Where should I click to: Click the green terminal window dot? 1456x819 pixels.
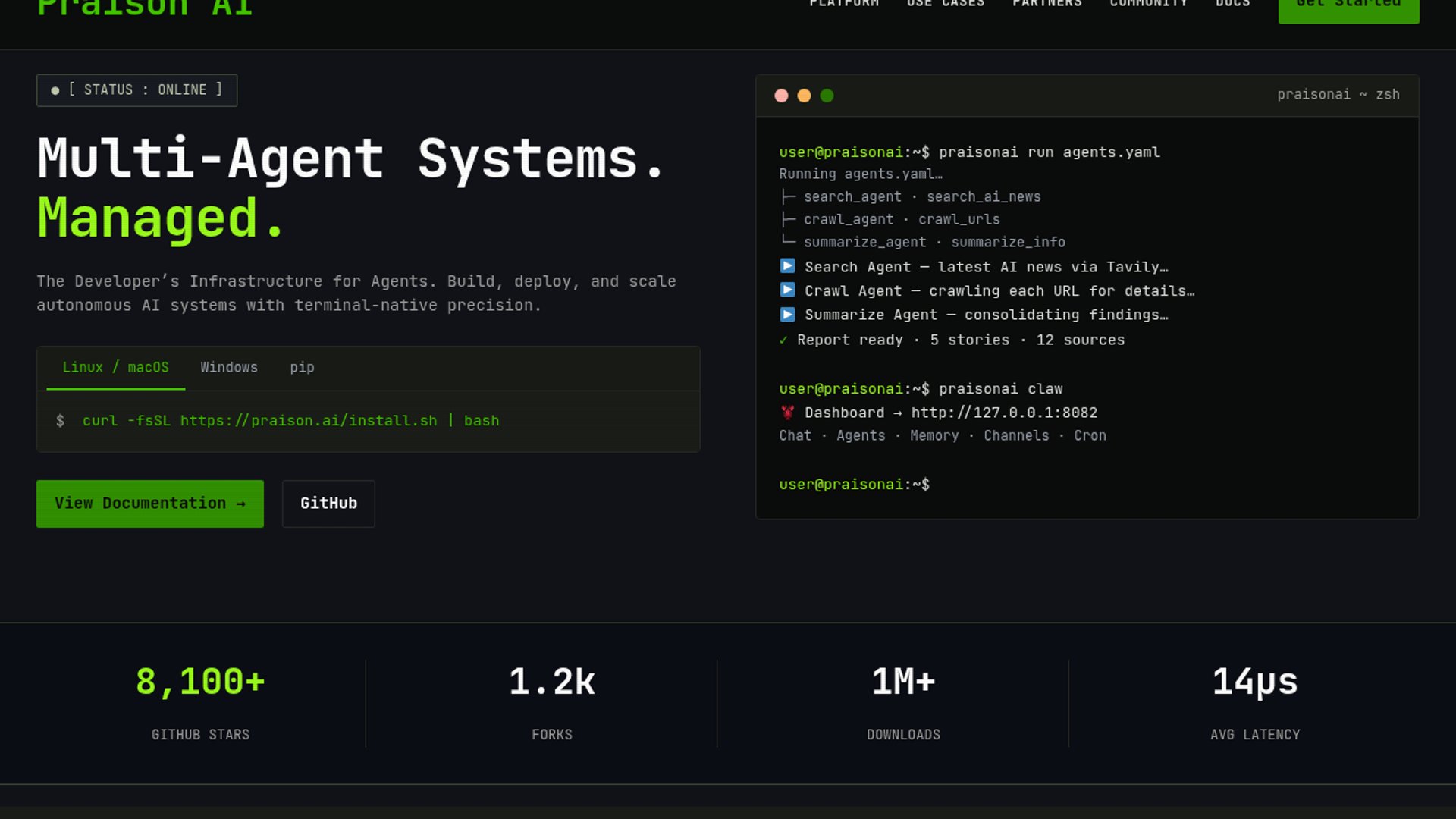click(x=827, y=96)
